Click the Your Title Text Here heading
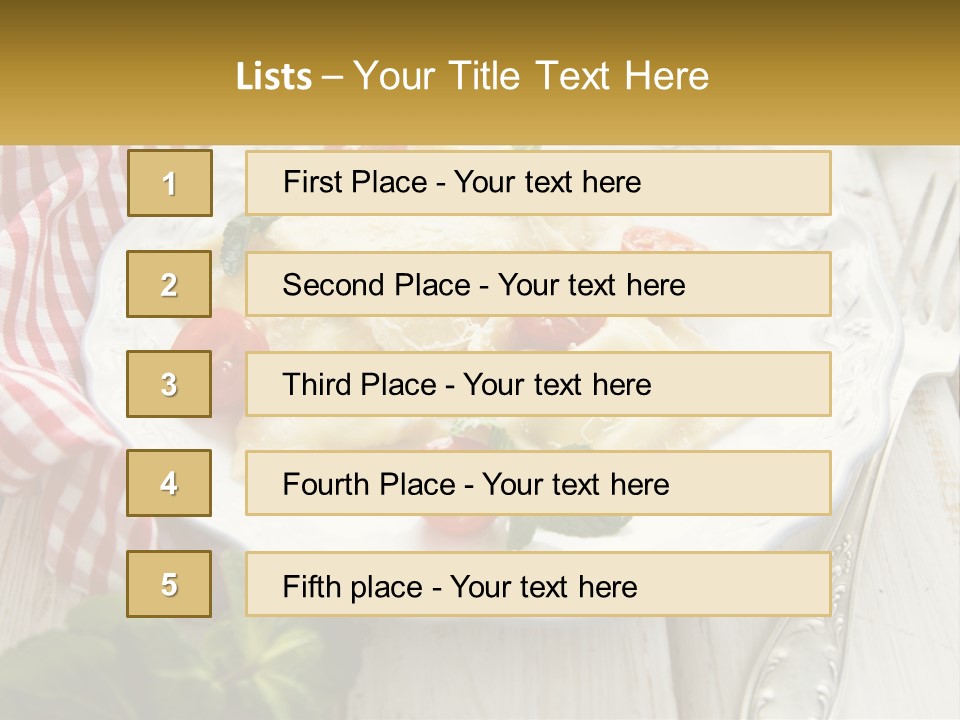960x720 pixels. tap(531, 76)
